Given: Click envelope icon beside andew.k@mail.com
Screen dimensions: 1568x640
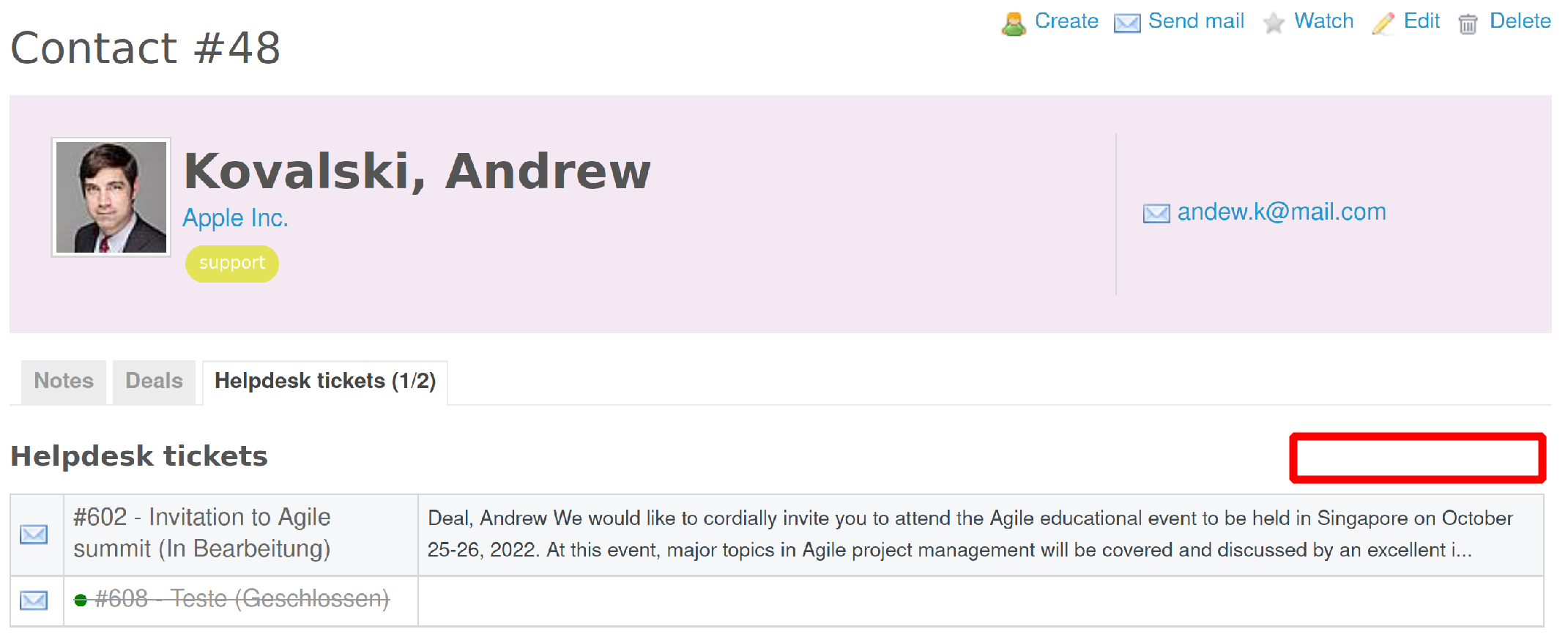Looking at the screenshot, I should (x=1156, y=214).
